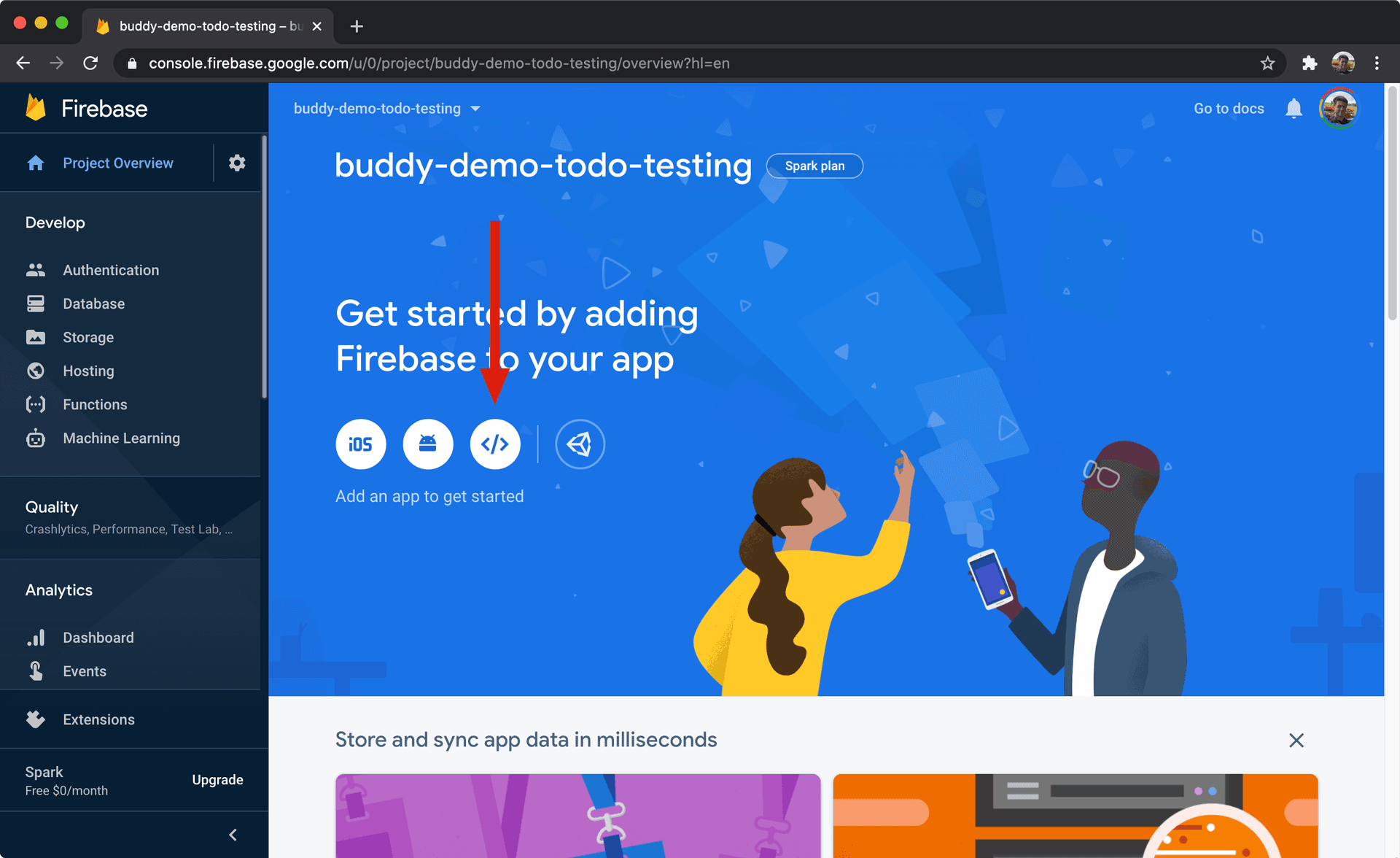
Task: Open notifications bell icon
Action: pos(1294,109)
